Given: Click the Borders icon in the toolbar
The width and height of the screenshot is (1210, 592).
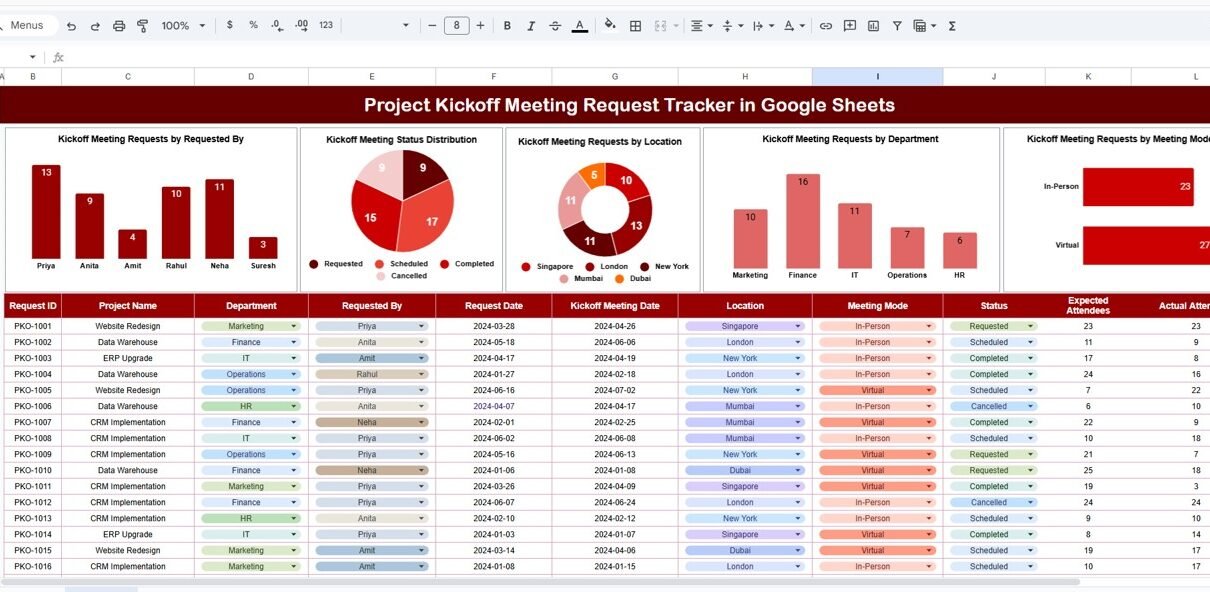Looking at the screenshot, I should [x=635, y=26].
